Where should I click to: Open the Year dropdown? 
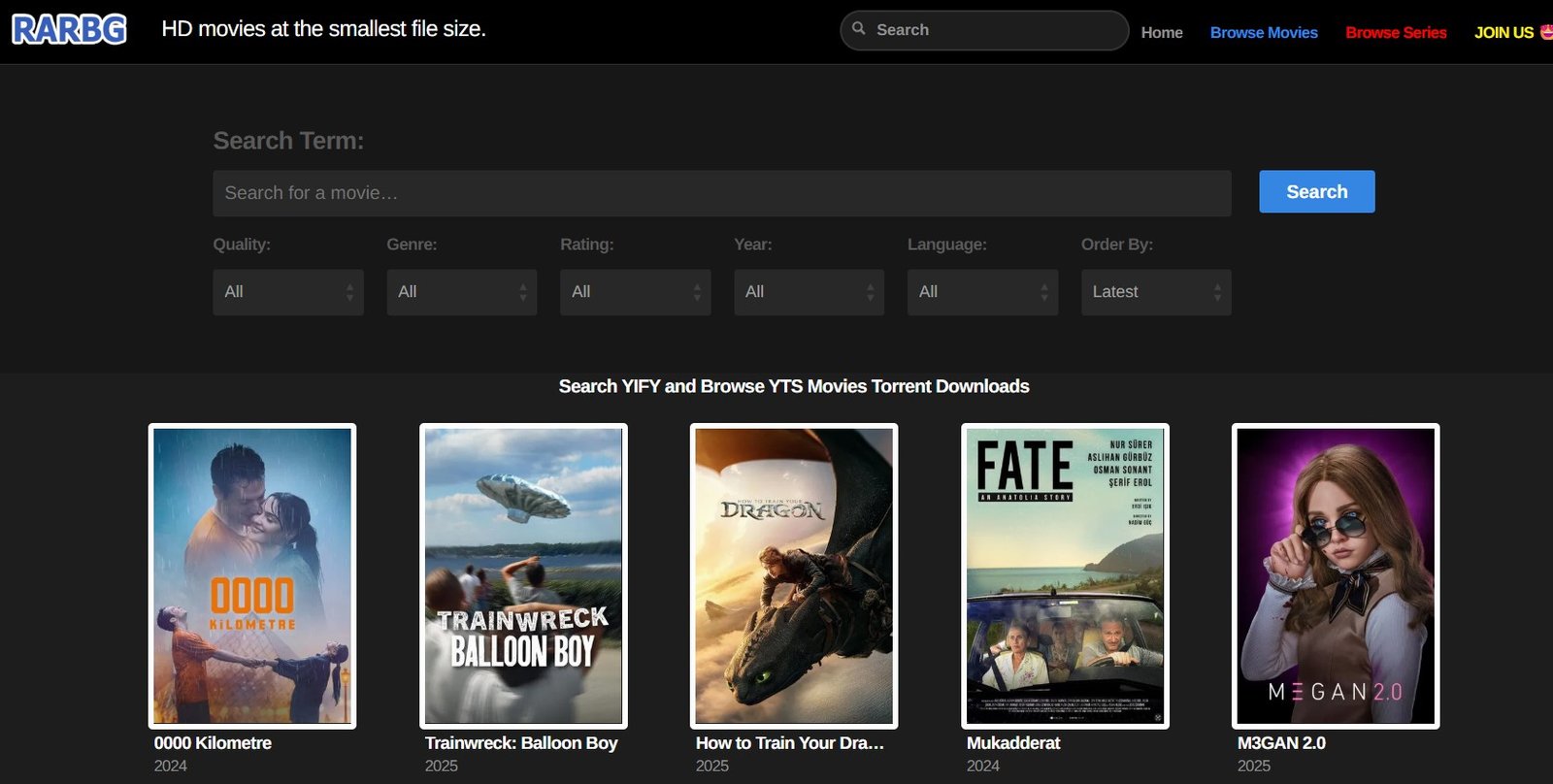click(x=810, y=292)
